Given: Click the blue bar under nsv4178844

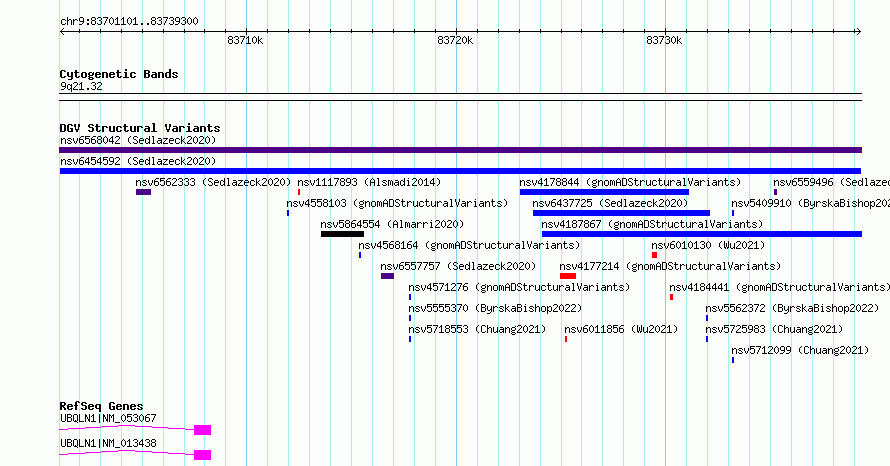Looking at the screenshot, I should click(x=604, y=192).
